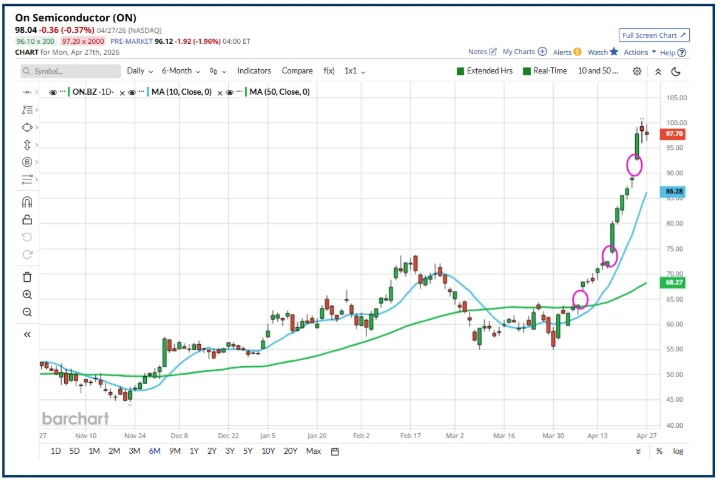
Task: Click the lock drawings icon
Action: (27, 220)
